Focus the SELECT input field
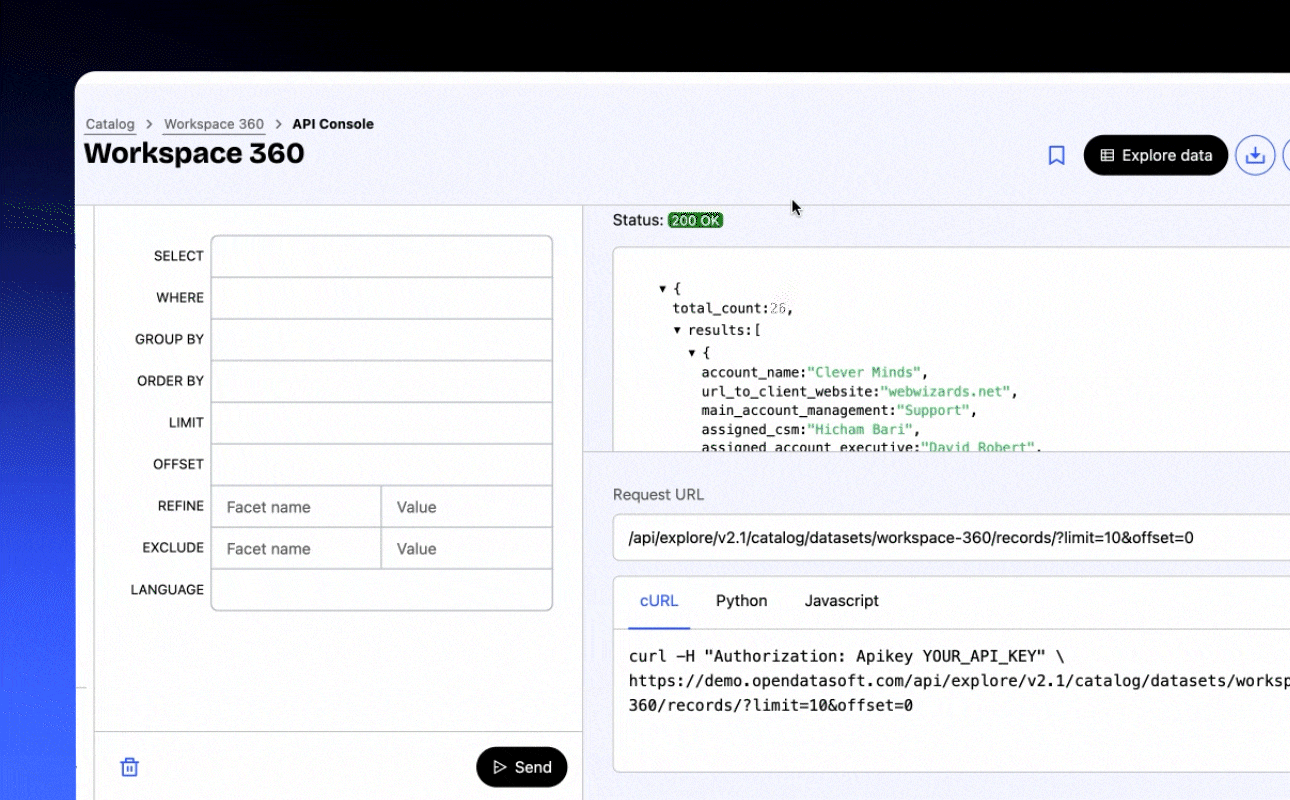1290x800 pixels. click(x=381, y=256)
